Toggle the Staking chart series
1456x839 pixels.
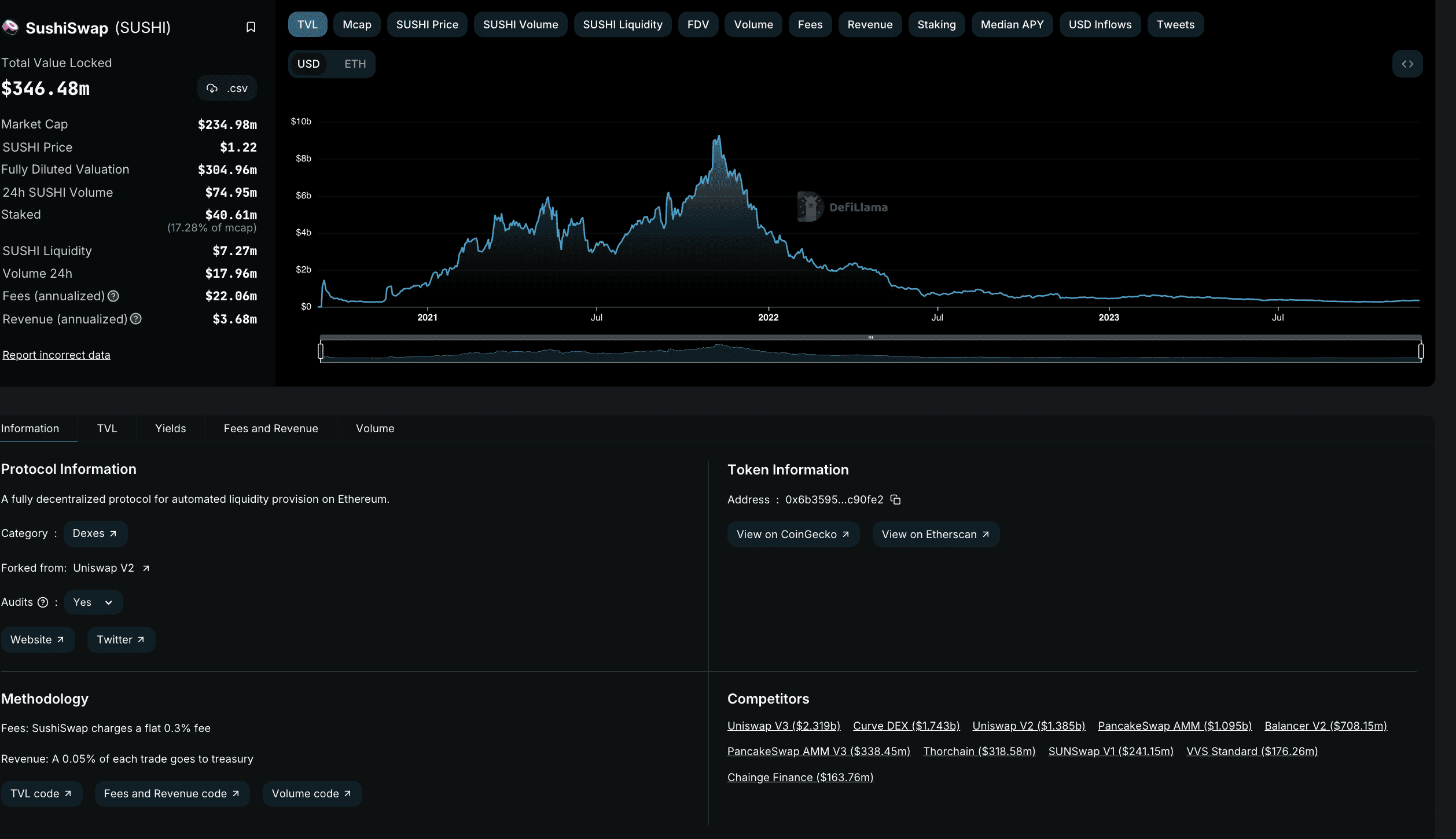tap(936, 24)
